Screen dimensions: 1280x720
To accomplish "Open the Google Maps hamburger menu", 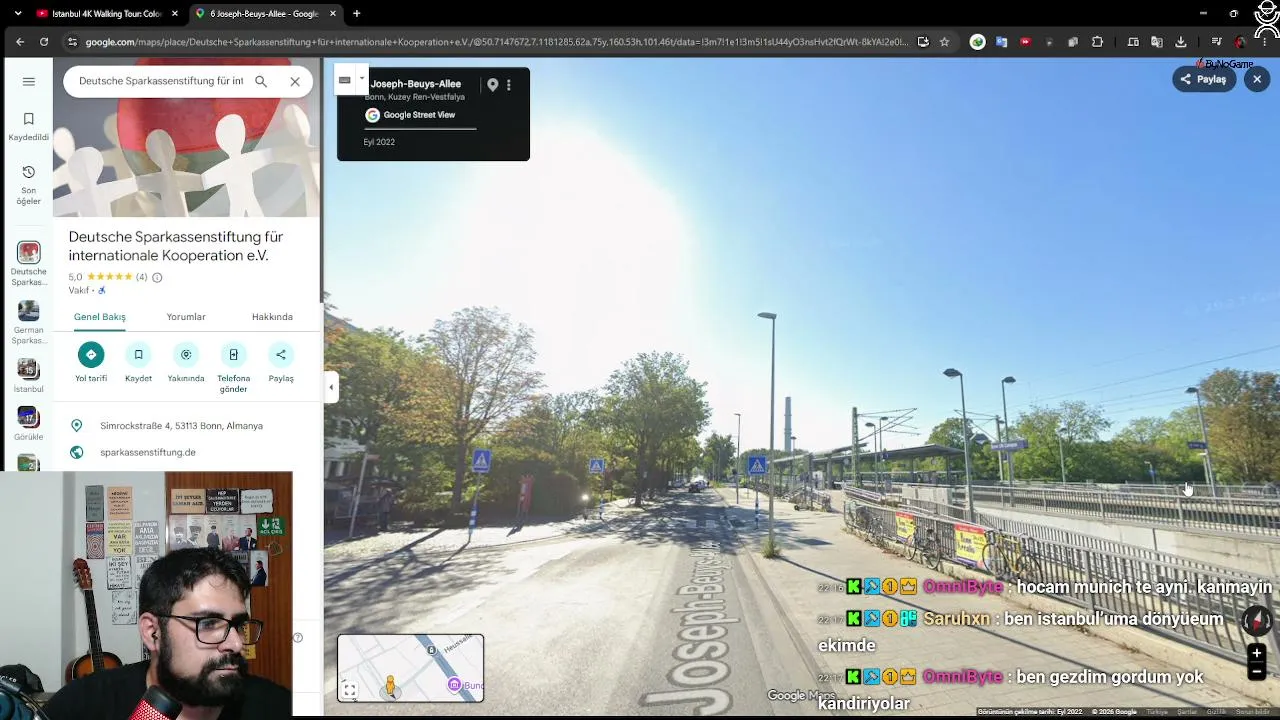I will [29, 81].
